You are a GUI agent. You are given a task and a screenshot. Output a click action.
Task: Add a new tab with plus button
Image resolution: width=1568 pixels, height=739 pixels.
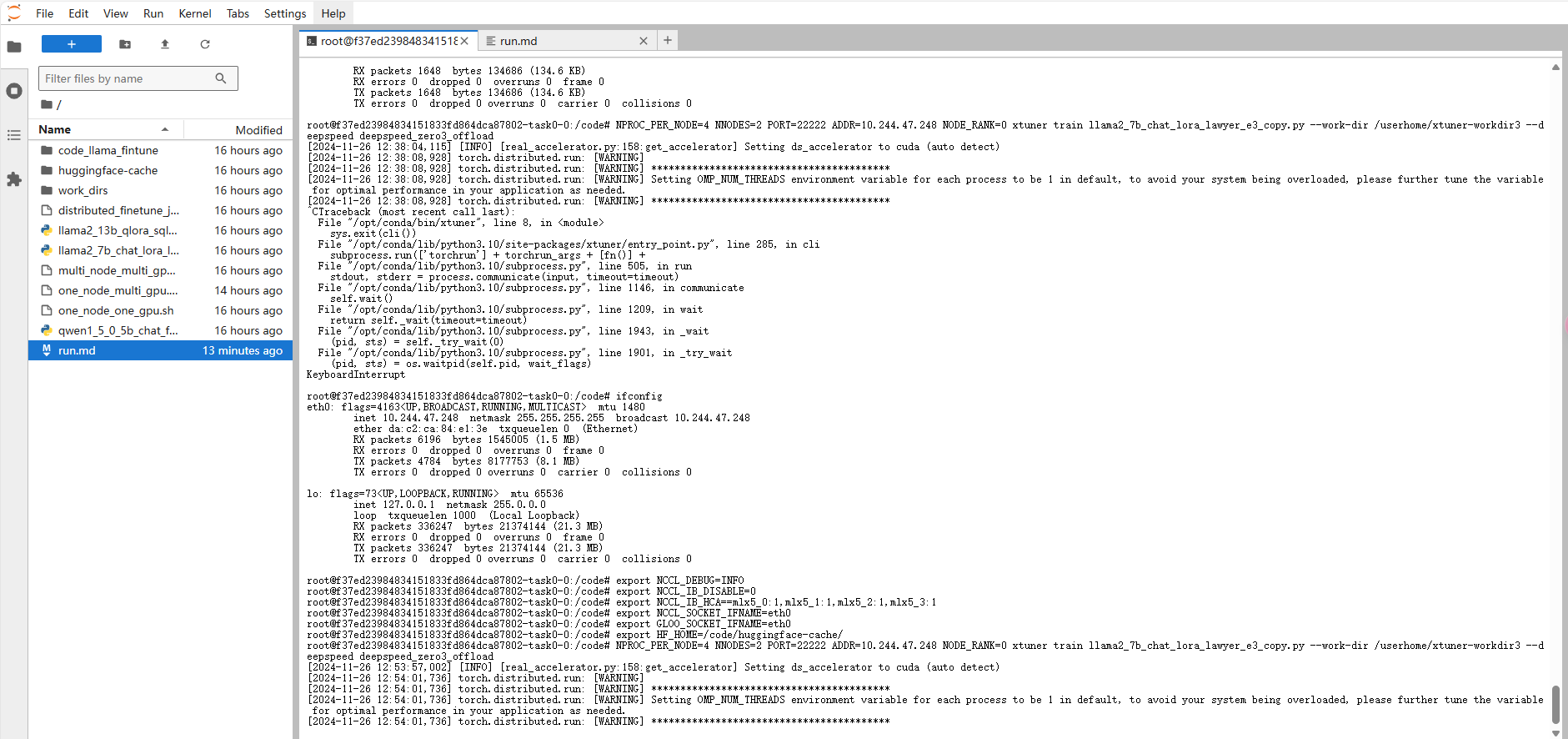click(668, 40)
